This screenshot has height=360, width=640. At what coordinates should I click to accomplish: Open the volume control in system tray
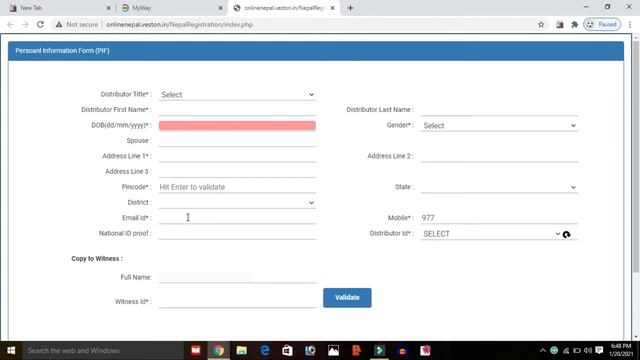coord(588,351)
